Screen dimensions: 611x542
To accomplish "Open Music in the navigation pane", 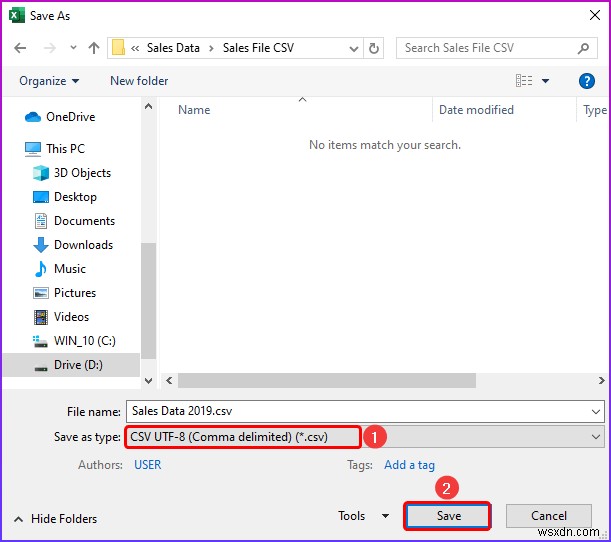I will [x=60, y=269].
